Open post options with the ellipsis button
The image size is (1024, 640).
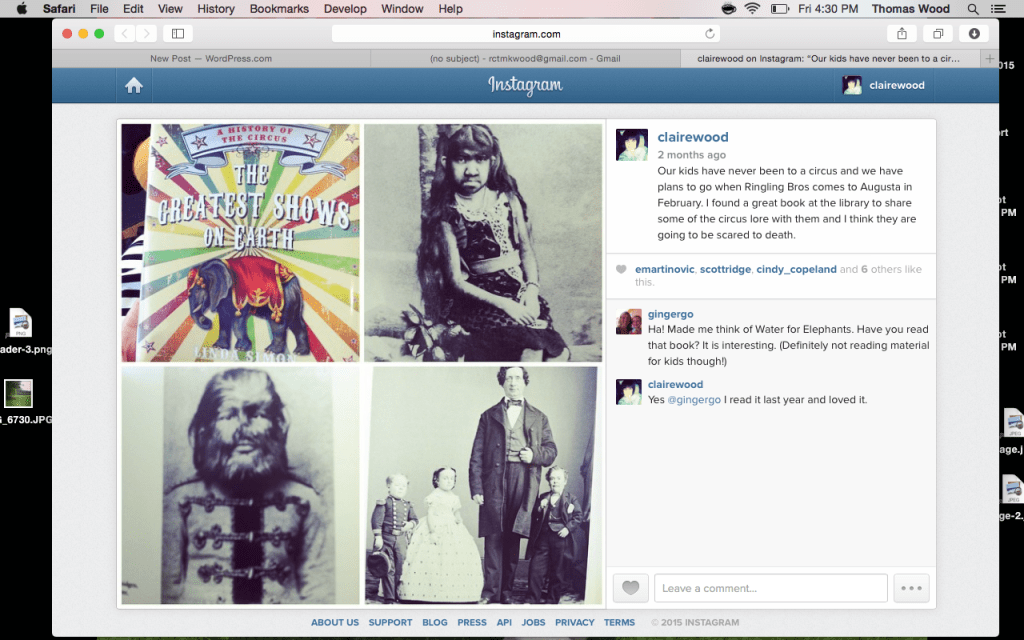click(x=911, y=588)
